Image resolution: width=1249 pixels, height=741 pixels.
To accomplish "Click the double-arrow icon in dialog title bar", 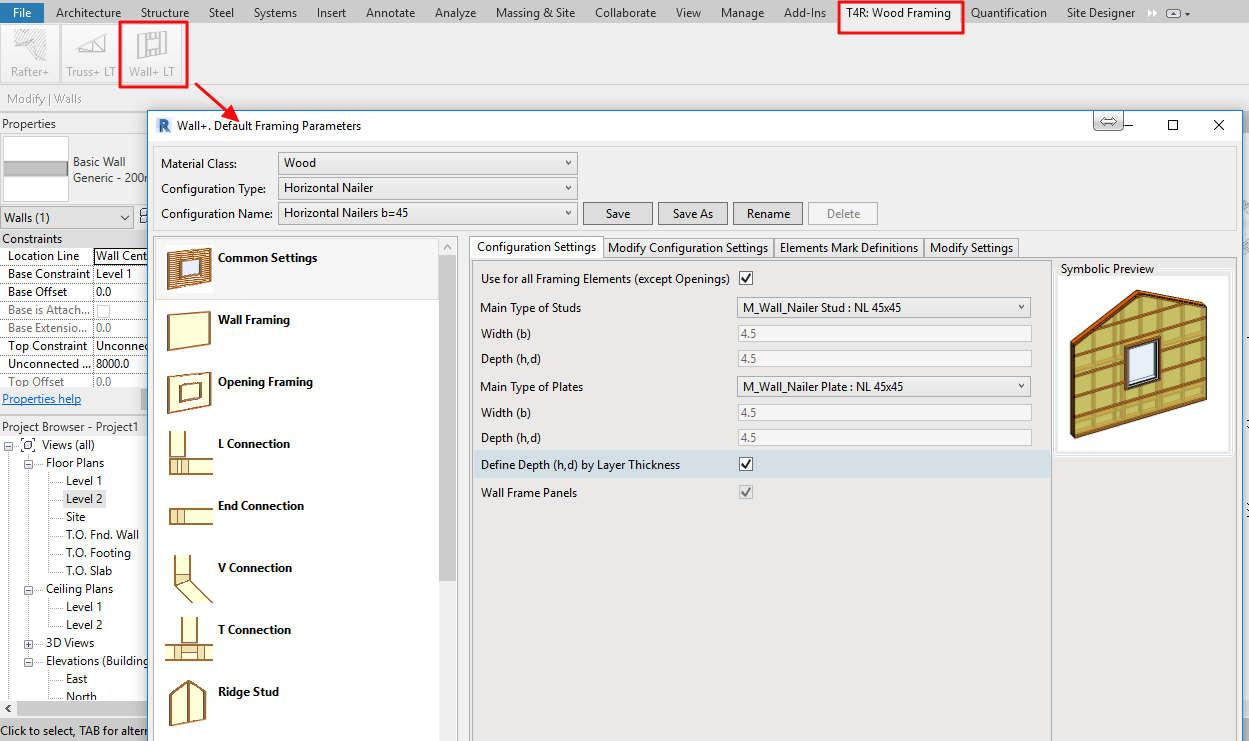I will click(x=1108, y=121).
